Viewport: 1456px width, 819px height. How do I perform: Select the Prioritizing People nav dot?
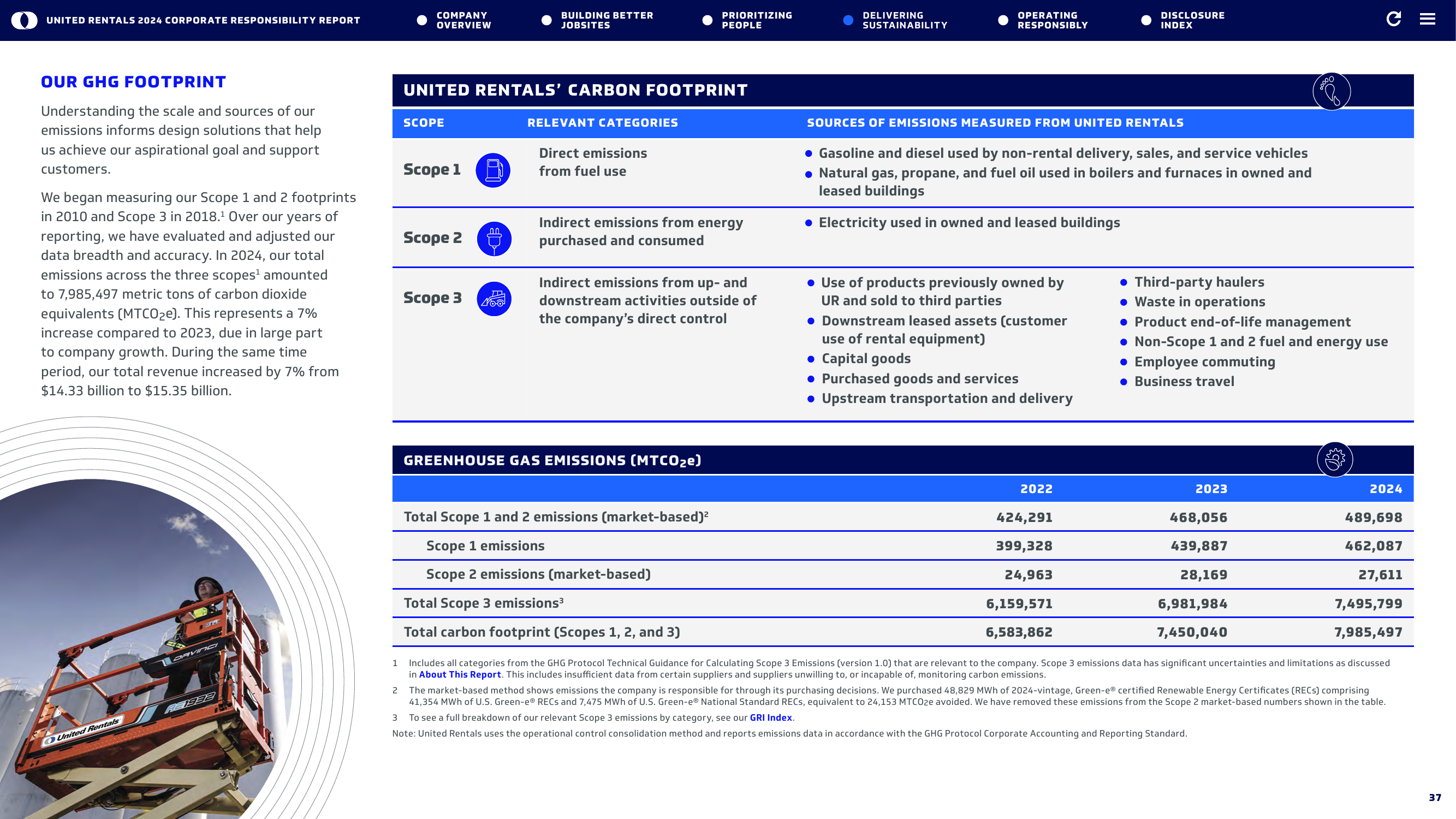(707, 20)
